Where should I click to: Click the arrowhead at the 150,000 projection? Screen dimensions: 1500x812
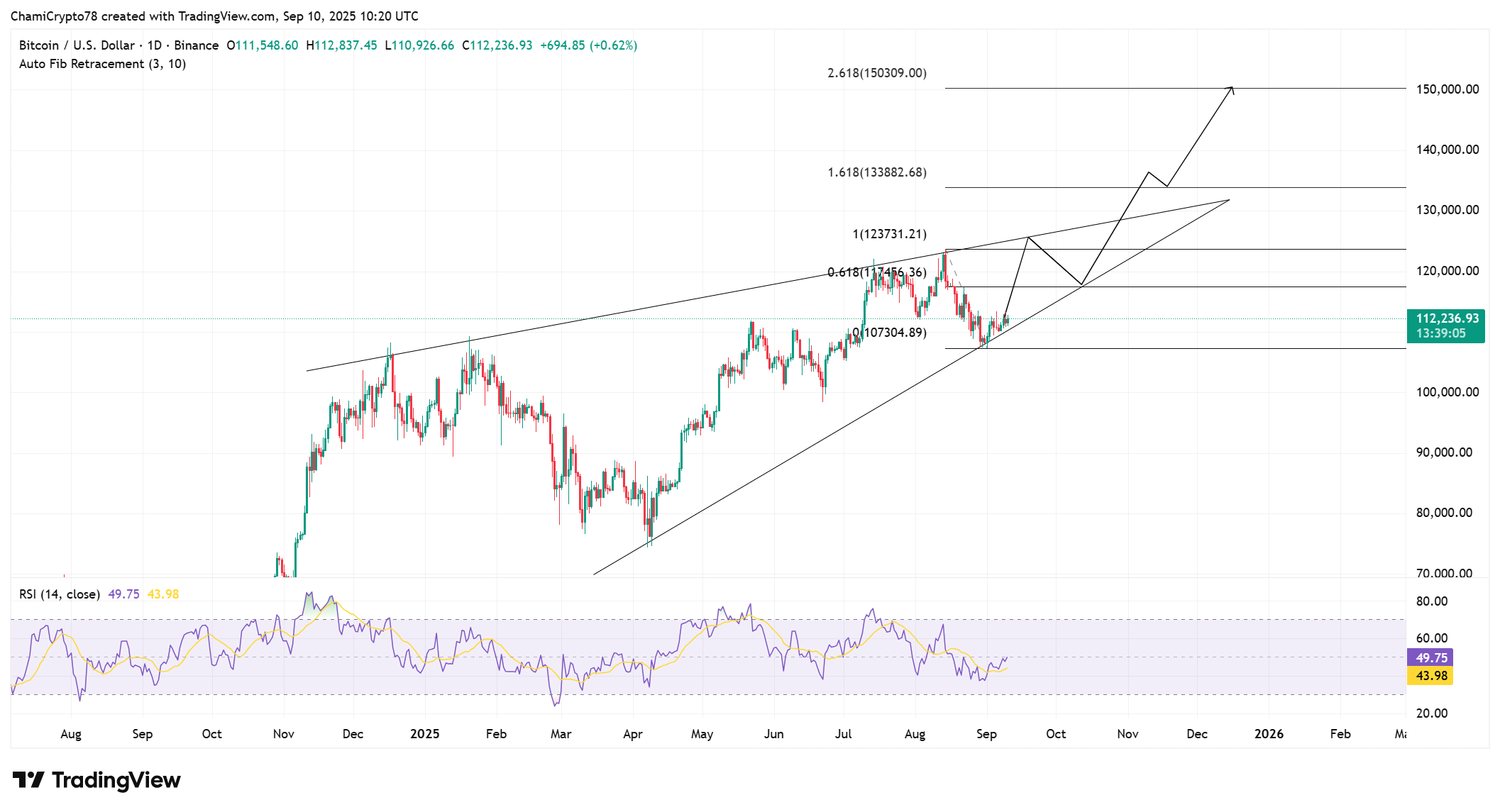tap(1232, 88)
